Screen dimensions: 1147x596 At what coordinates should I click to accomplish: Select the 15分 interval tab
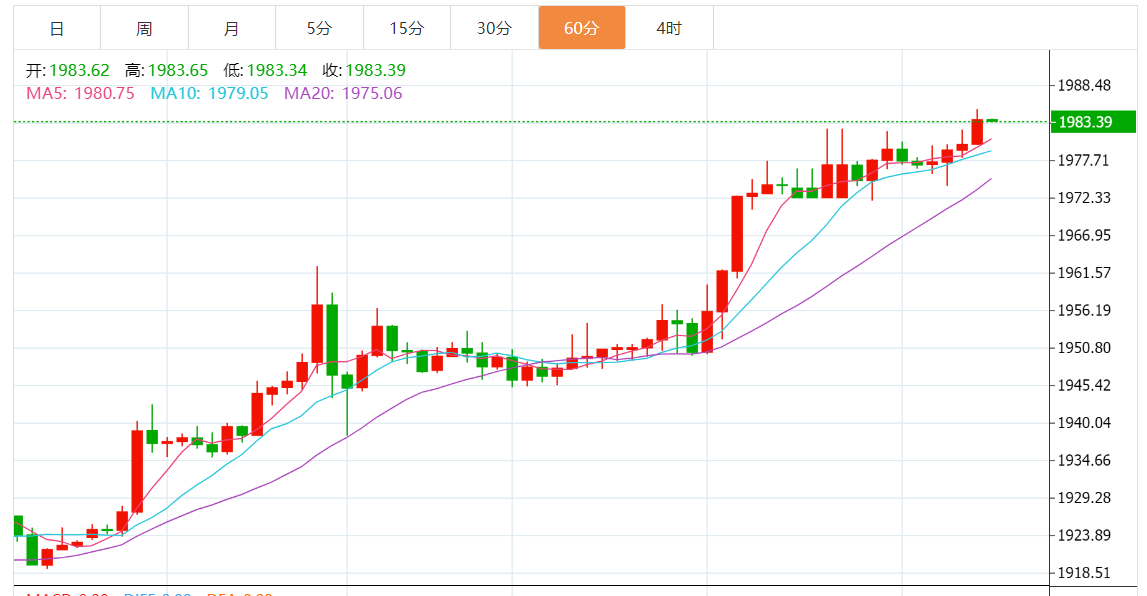pos(407,29)
